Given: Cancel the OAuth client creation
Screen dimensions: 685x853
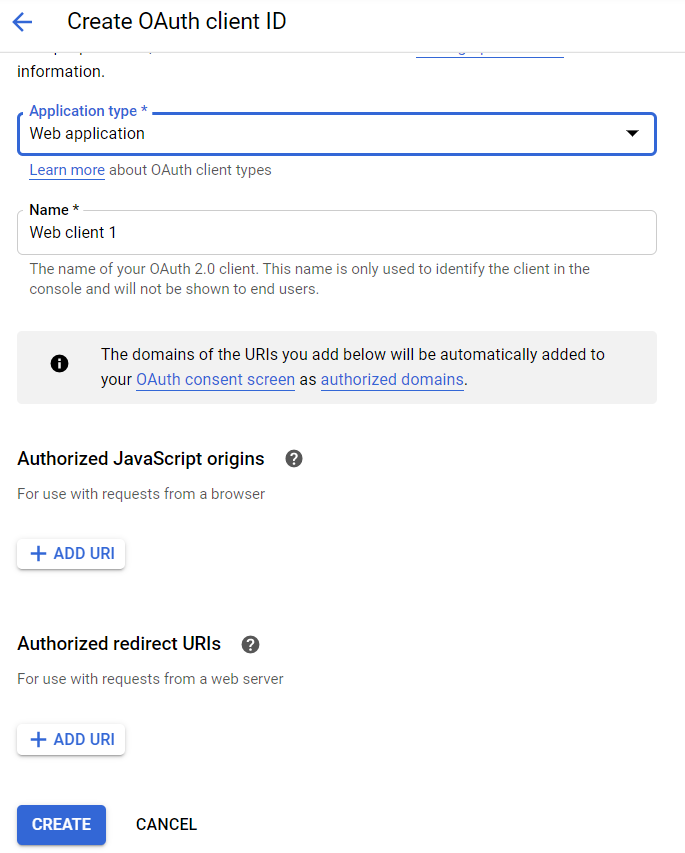Looking at the screenshot, I should coord(166,825).
